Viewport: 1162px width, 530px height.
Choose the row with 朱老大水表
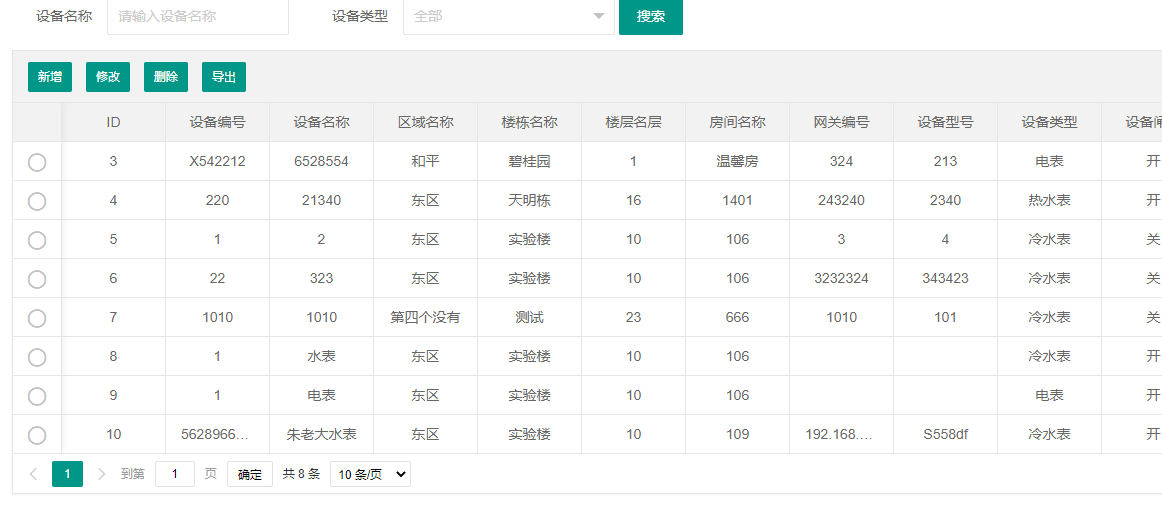click(x=37, y=435)
